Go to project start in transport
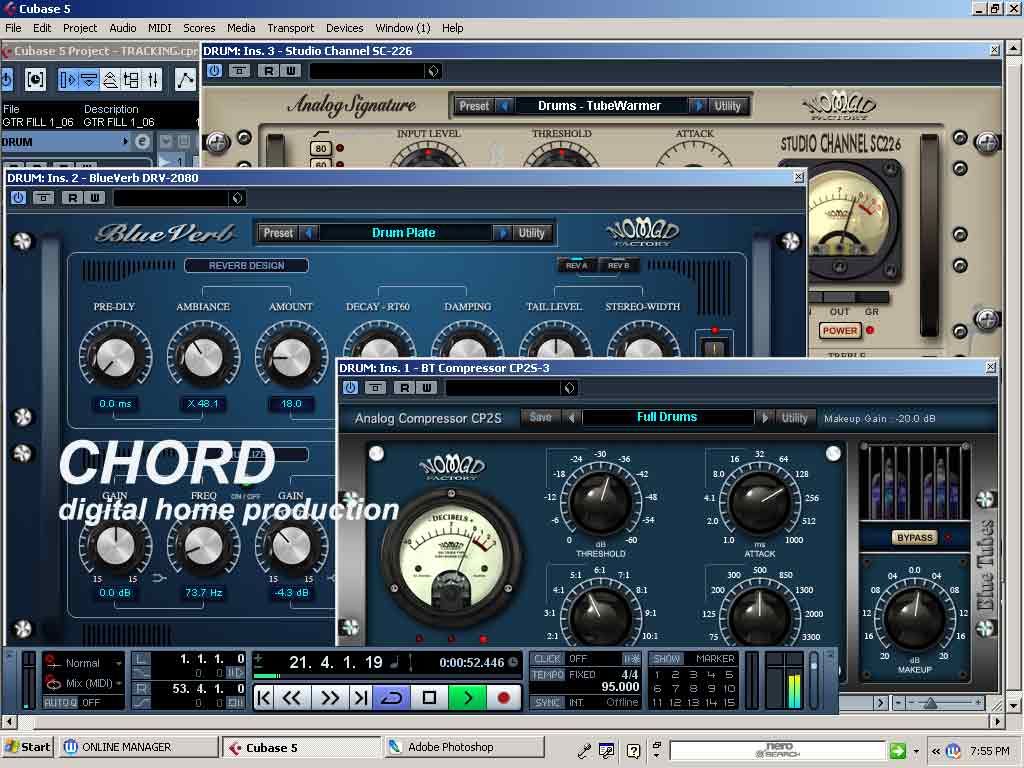This screenshot has height=768, width=1024. point(263,697)
